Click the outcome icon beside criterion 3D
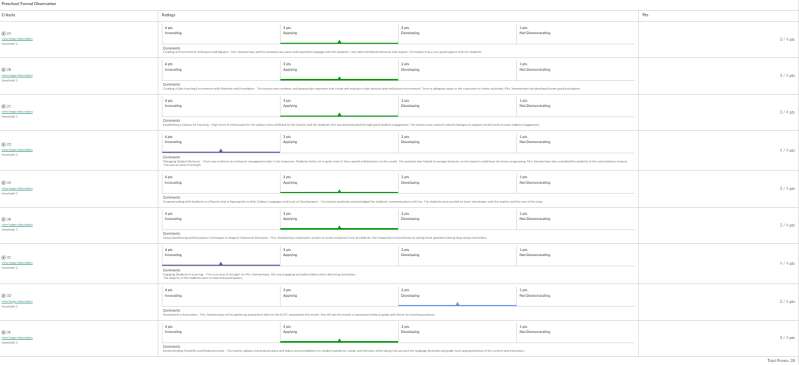 click(x=4, y=296)
